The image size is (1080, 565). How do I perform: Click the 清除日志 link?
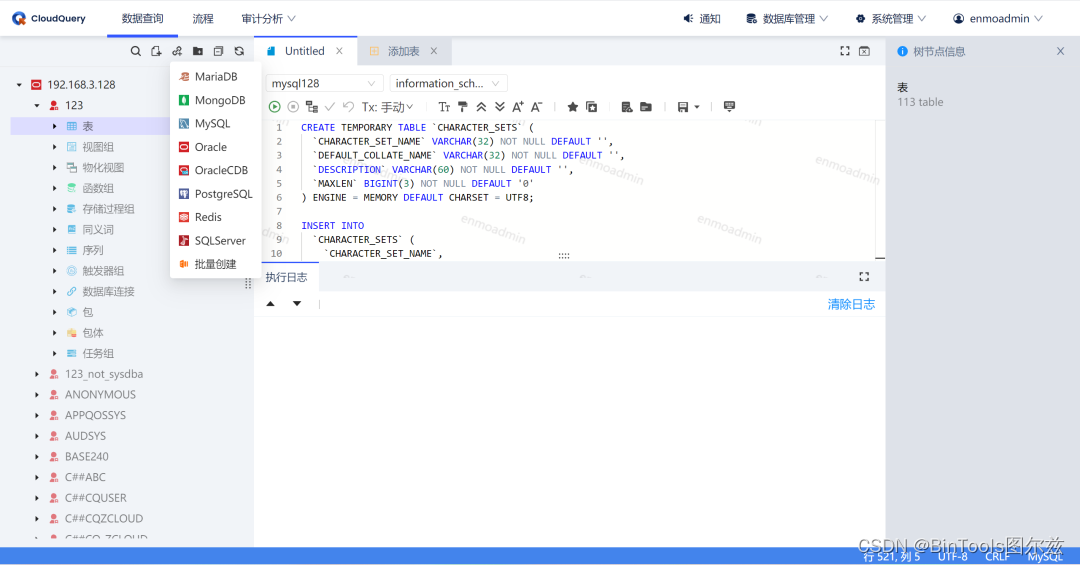[x=851, y=304]
